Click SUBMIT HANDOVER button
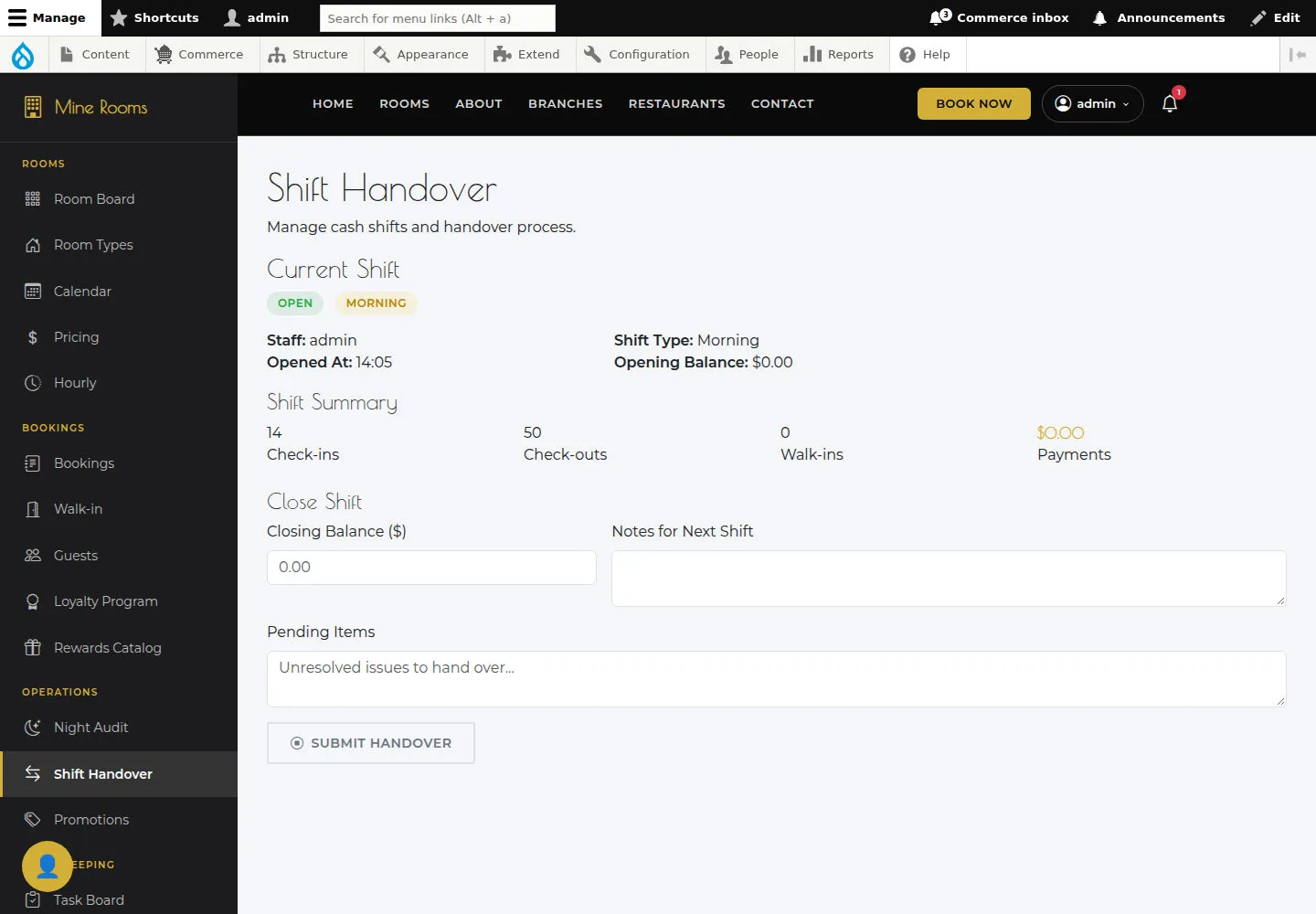Viewport: 1316px width, 914px height. coord(371,743)
